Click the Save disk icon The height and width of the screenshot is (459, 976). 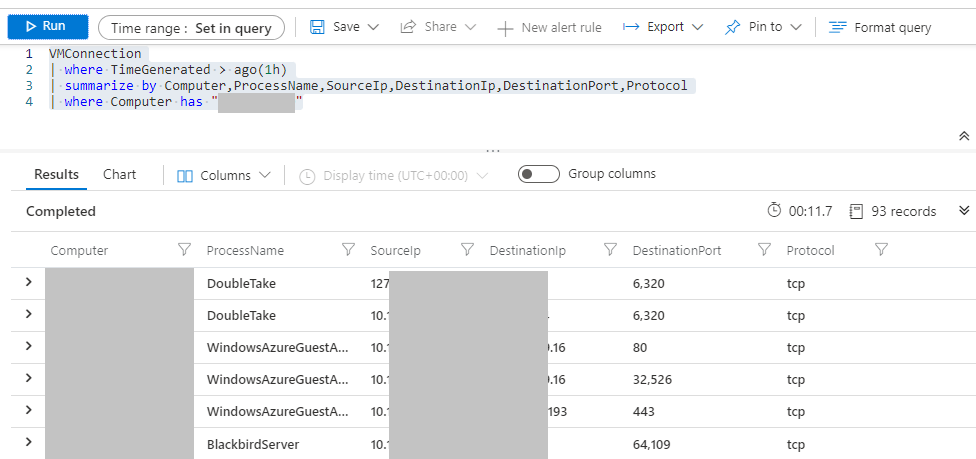point(317,27)
